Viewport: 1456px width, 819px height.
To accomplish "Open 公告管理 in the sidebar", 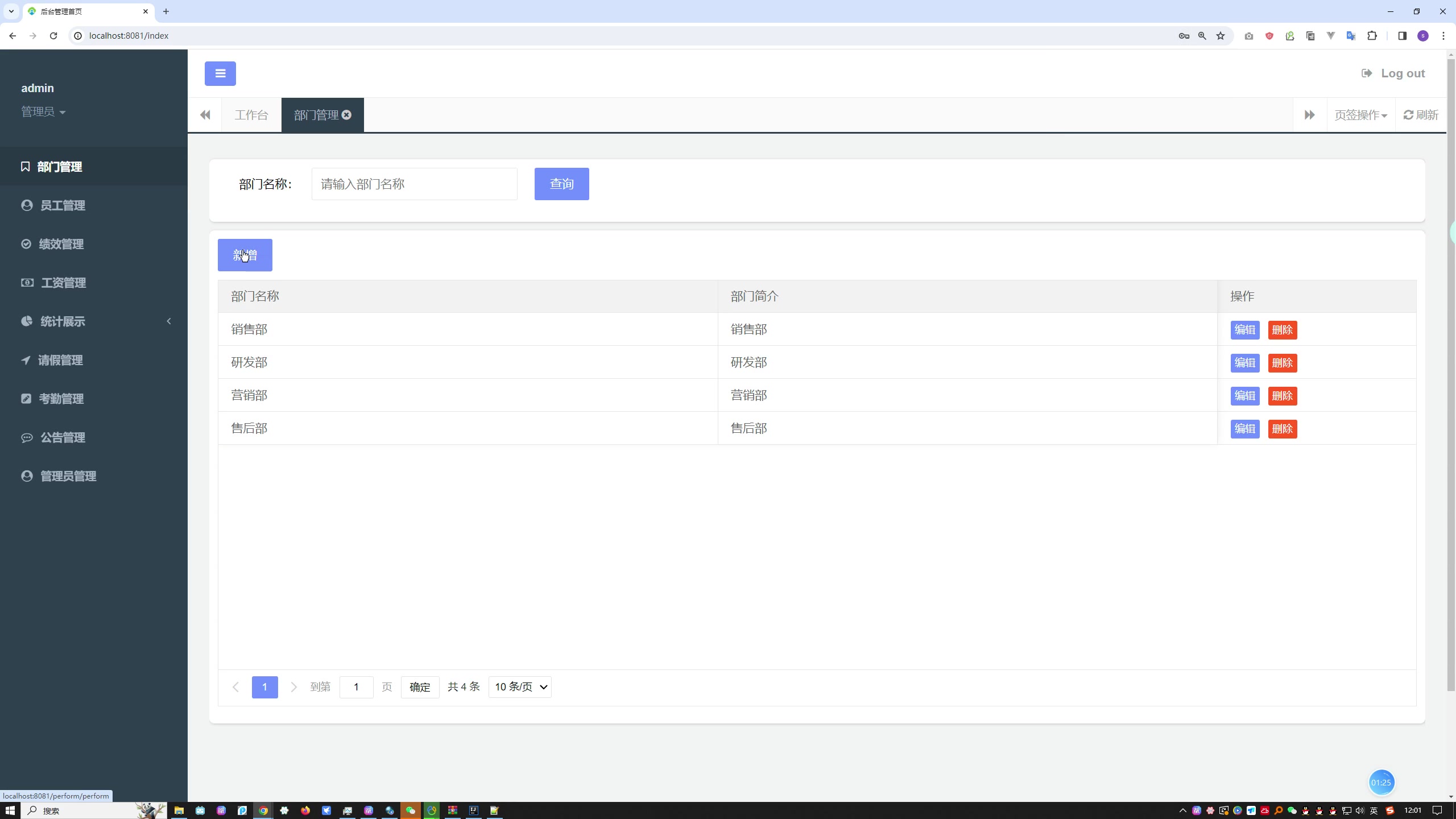I will 94,437.
